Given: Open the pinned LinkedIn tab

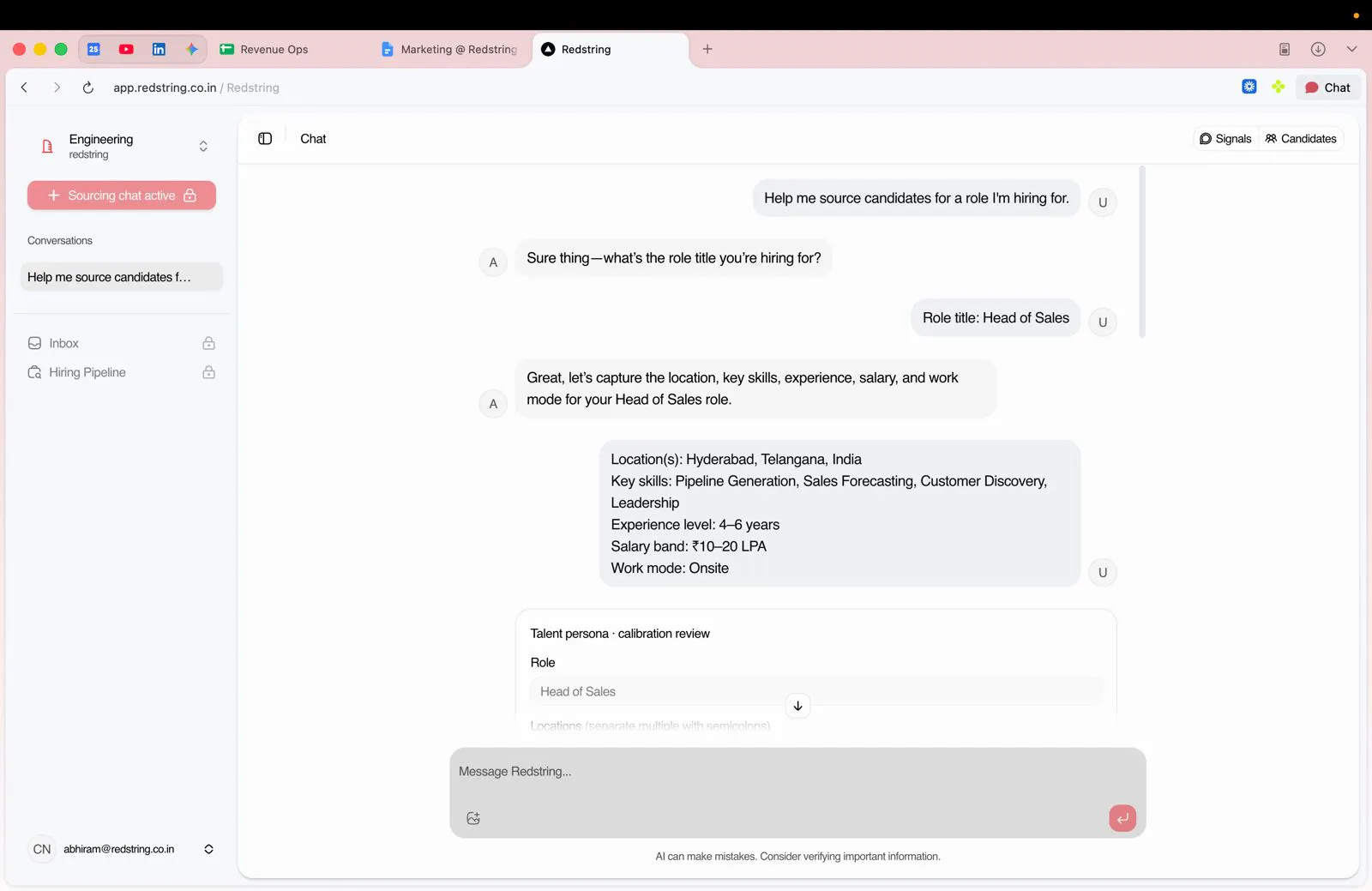Looking at the screenshot, I should click(x=159, y=49).
